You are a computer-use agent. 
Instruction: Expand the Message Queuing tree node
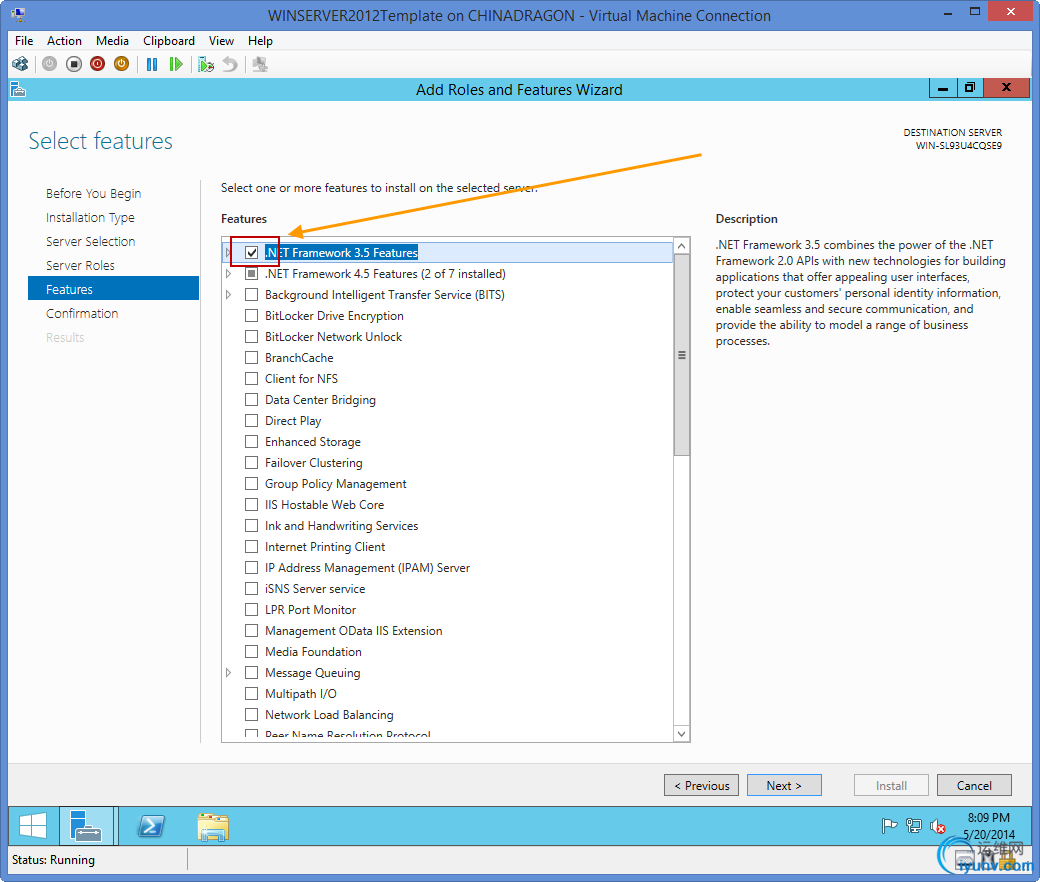228,673
